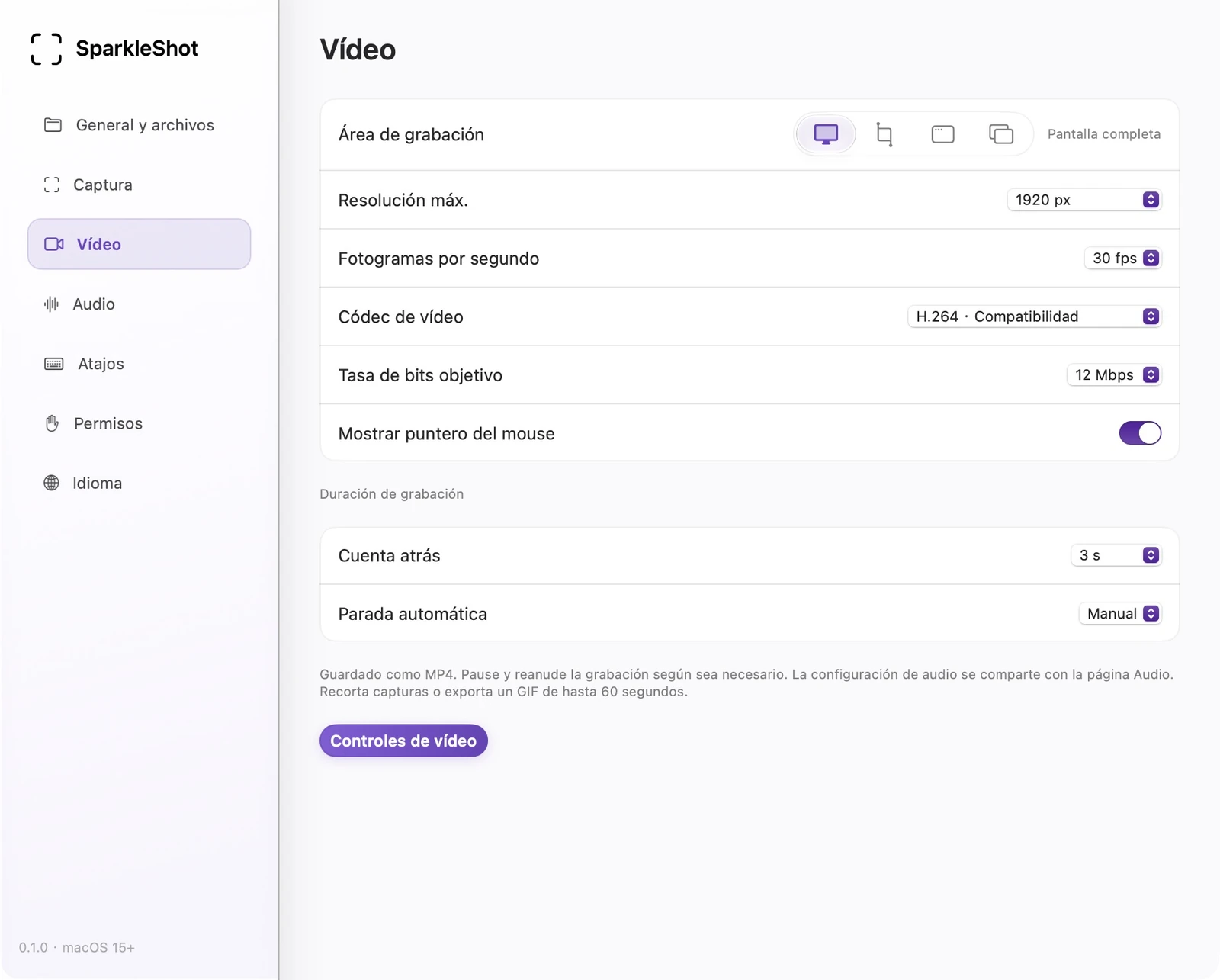Screen dimensions: 1220x980
Task: Open the 12 Mbps bitrate dropdown
Action: pyautogui.click(x=1114, y=375)
